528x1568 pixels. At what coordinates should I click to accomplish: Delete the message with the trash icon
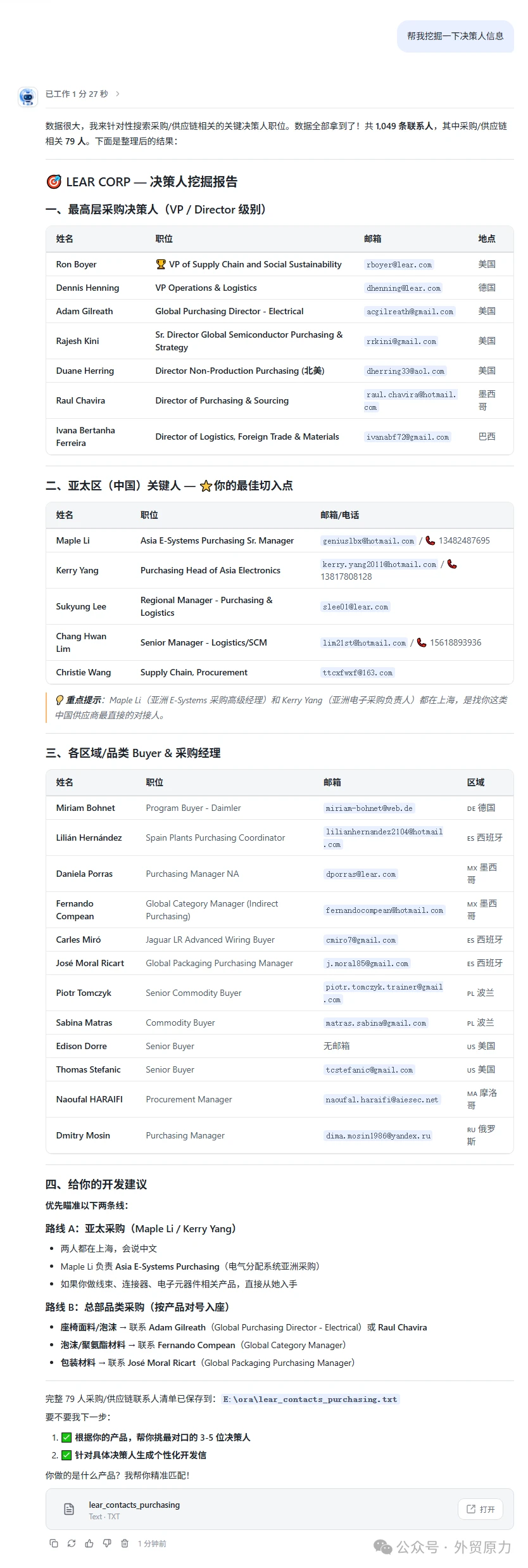[125, 1543]
